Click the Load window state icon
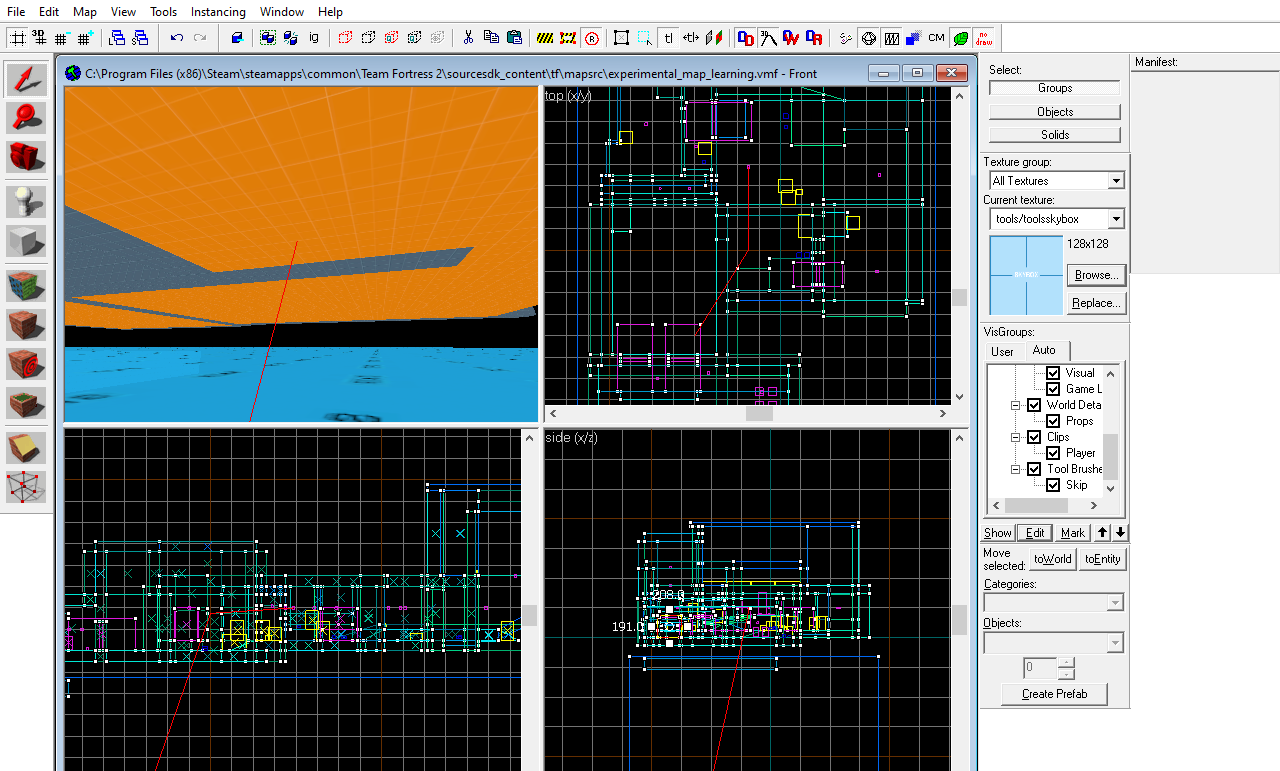The image size is (1280, 771). [117, 38]
